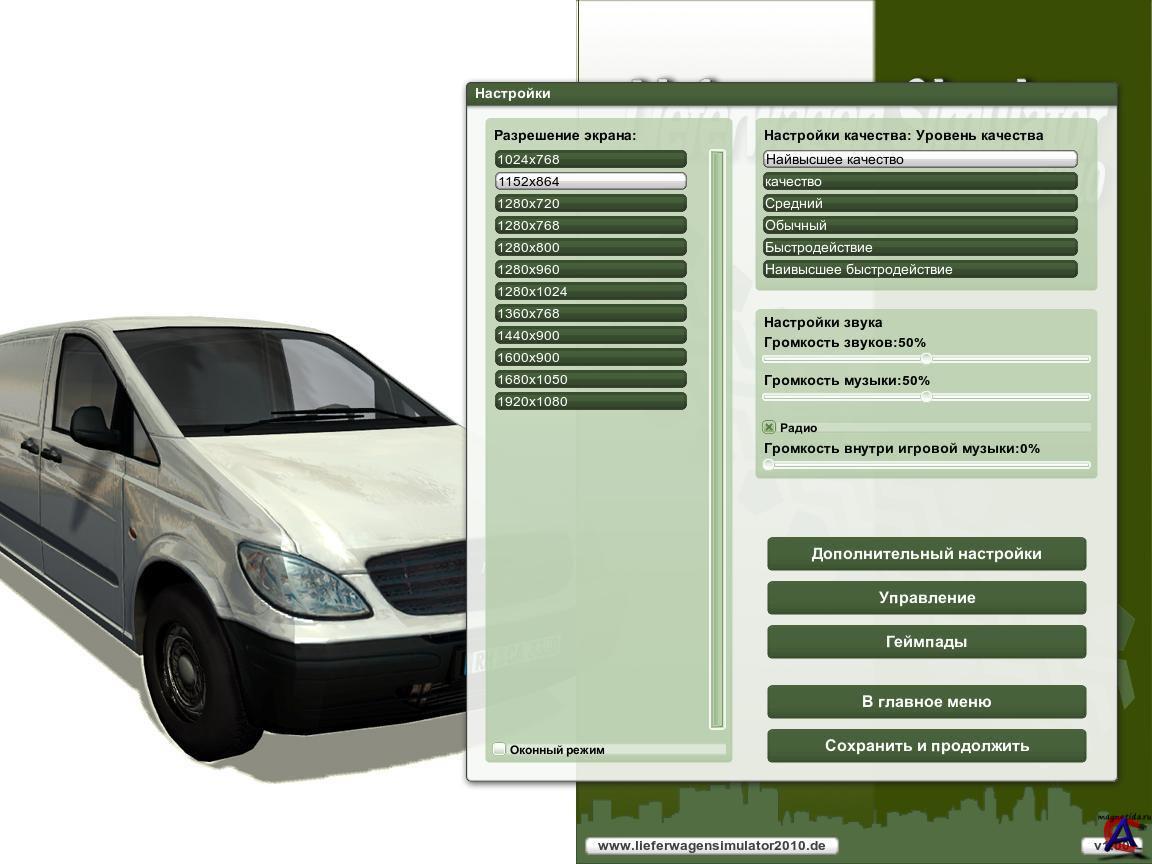Viewport: 1152px width, 864px height.
Task: Select Обычный quality option
Action: point(920,226)
